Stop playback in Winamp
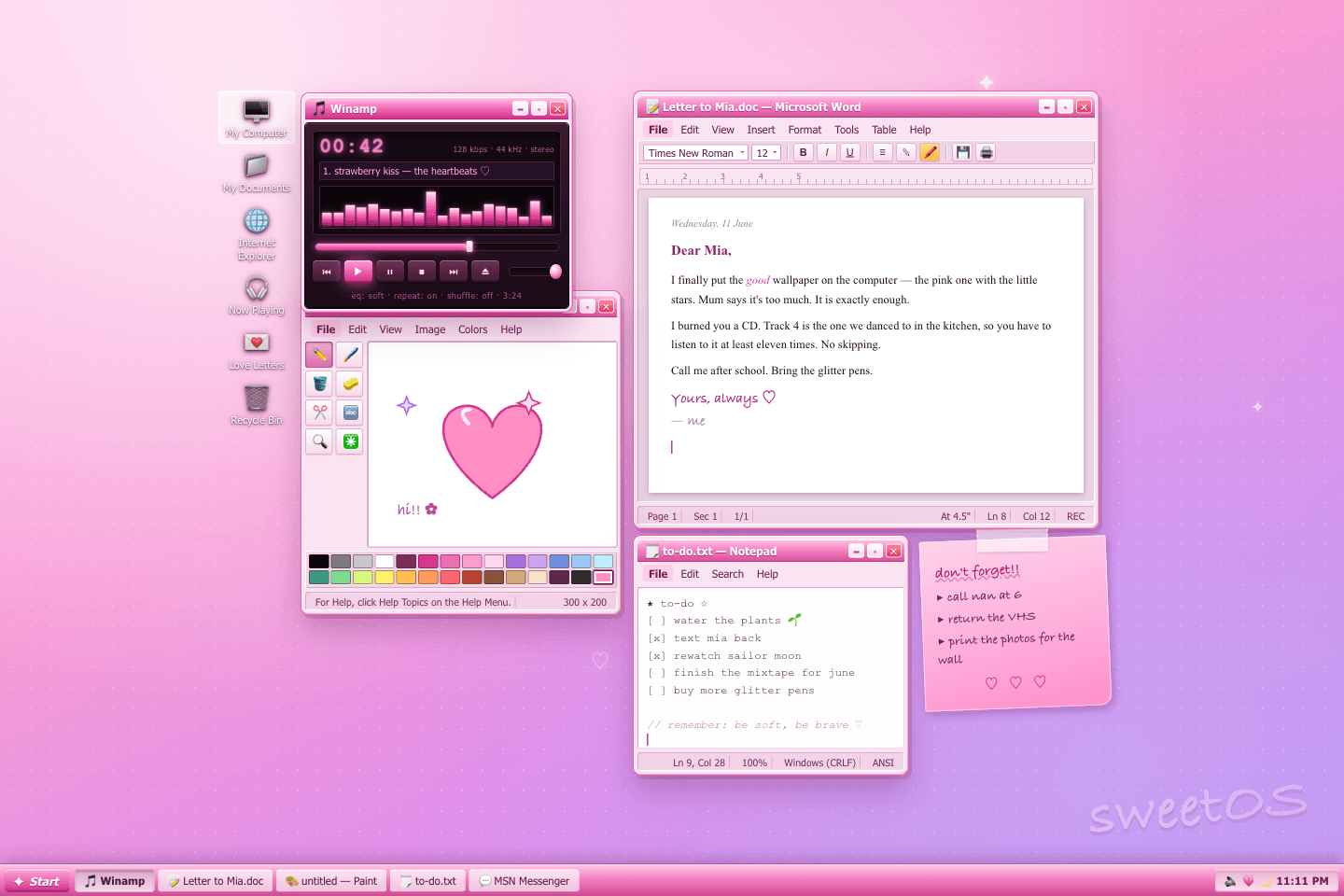The height and width of the screenshot is (896, 1344). point(422,272)
